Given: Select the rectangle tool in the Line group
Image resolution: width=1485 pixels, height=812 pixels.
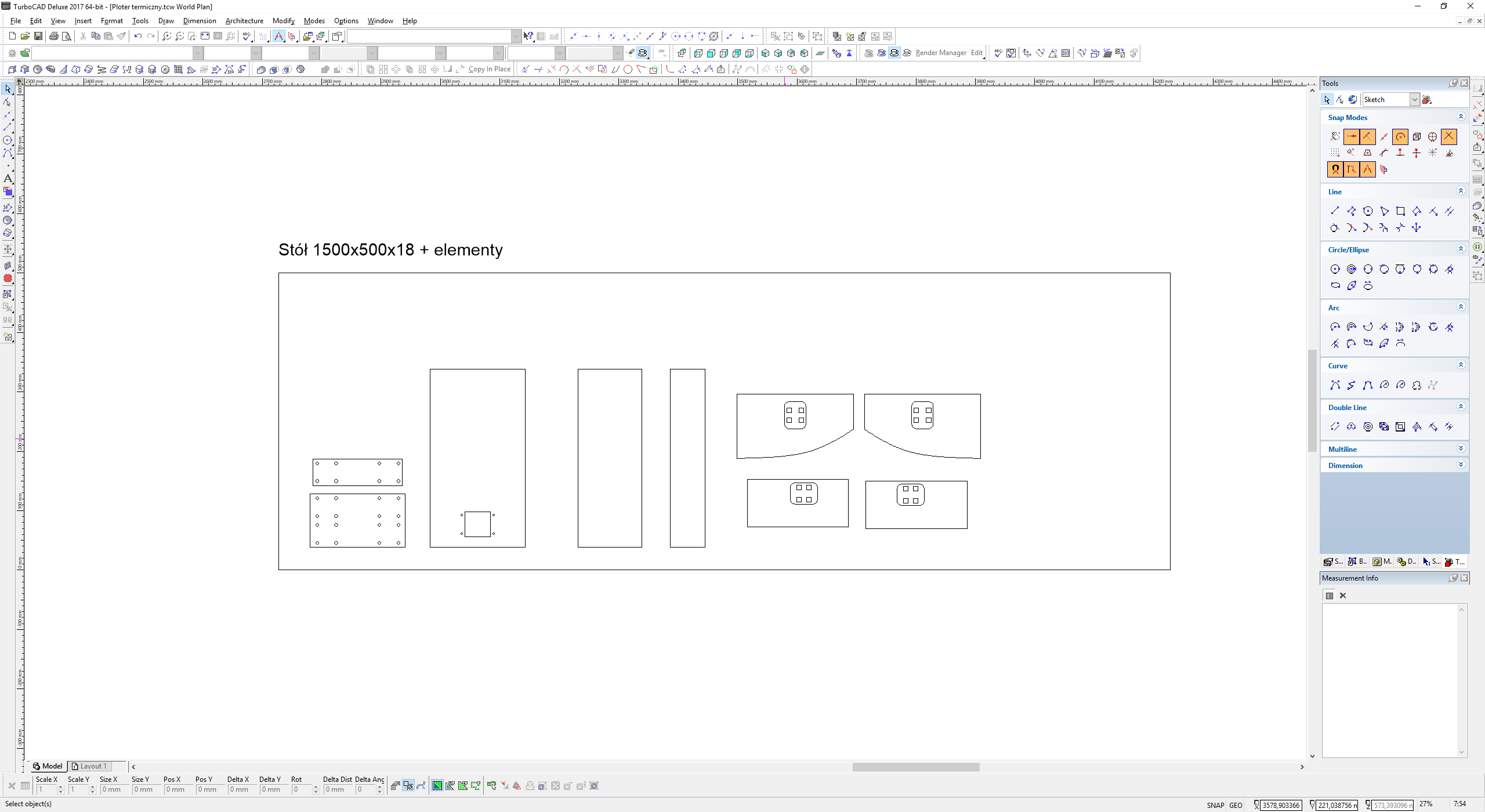Looking at the screenshot, I should (x=1400, y=211).
